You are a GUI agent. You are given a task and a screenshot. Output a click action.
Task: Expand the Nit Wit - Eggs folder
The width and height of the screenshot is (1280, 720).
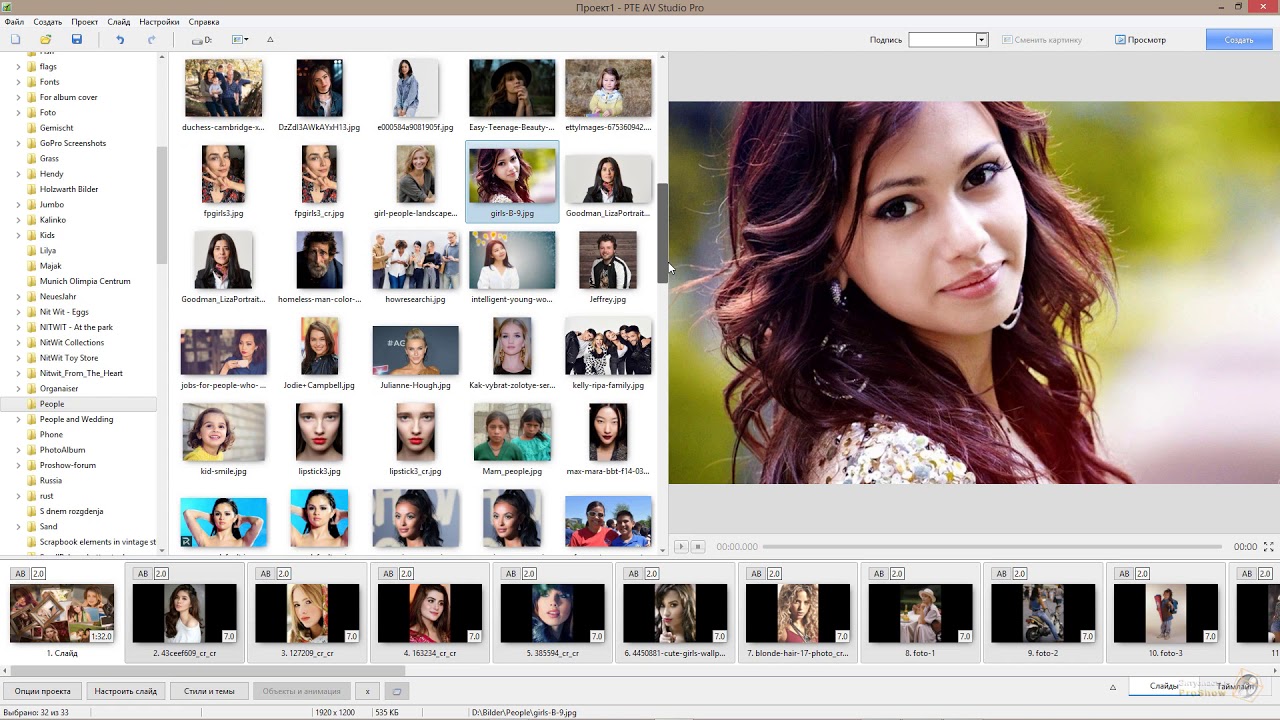[18, 312]
